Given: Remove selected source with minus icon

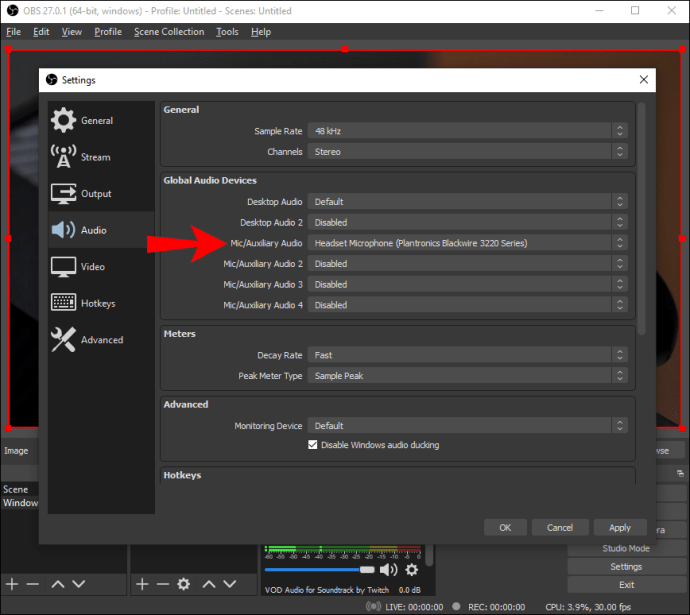Looking at the screenshot, I should (163, 584).
